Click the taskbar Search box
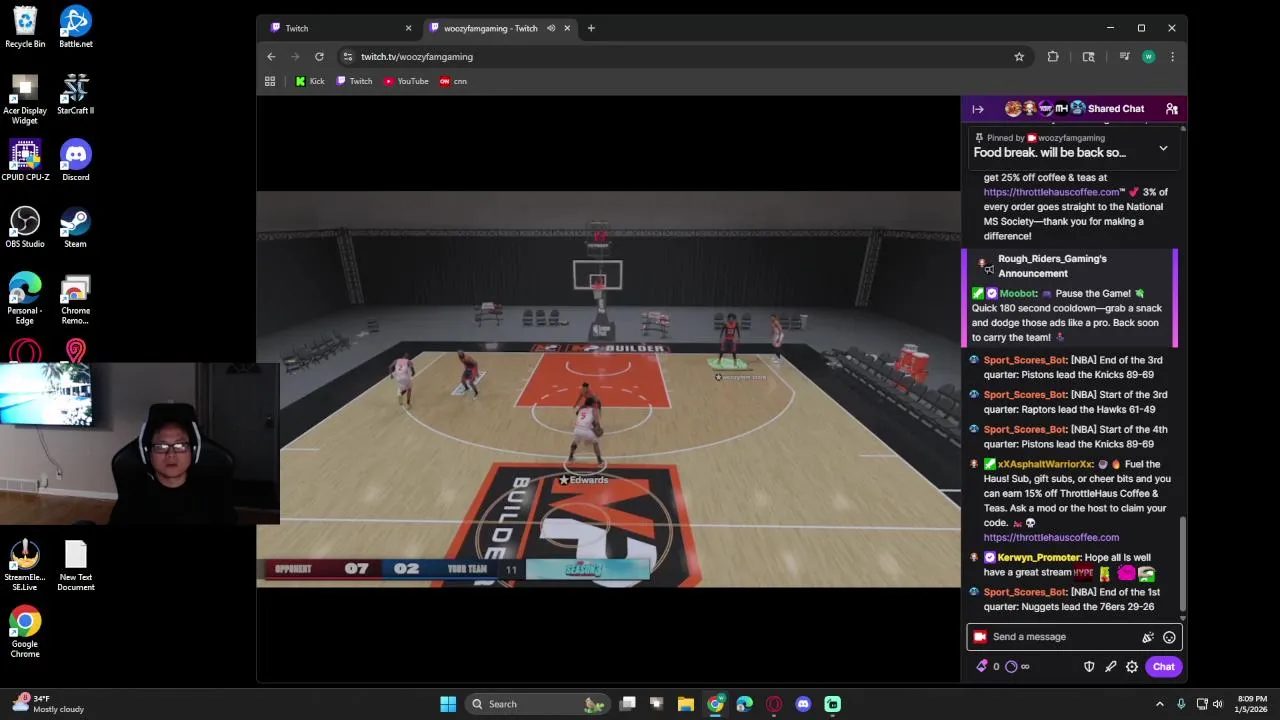 (x=538, y=704)
